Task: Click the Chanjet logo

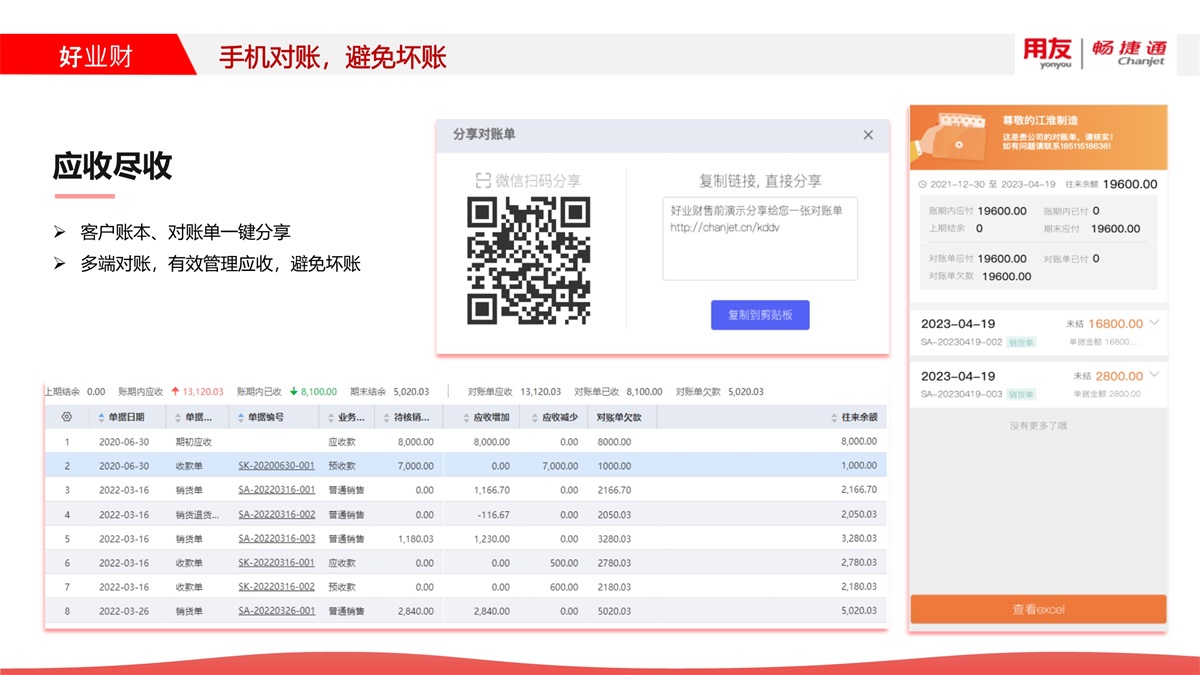Action: 1128,53
